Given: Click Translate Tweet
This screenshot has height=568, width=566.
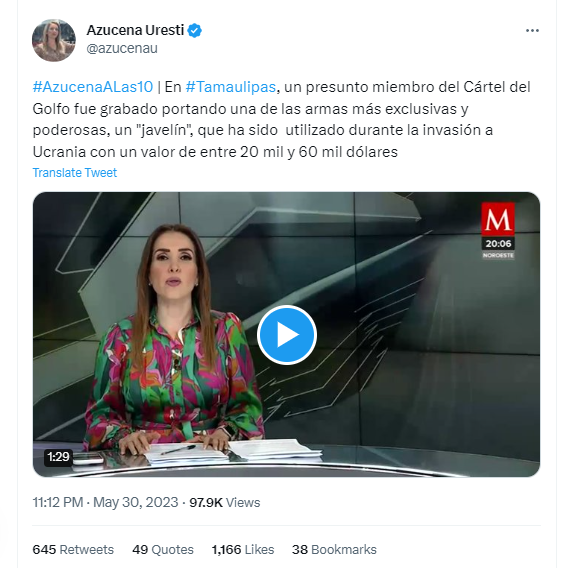Looking at the screenshot, I should pyautogui.click(x=75, y=173).
